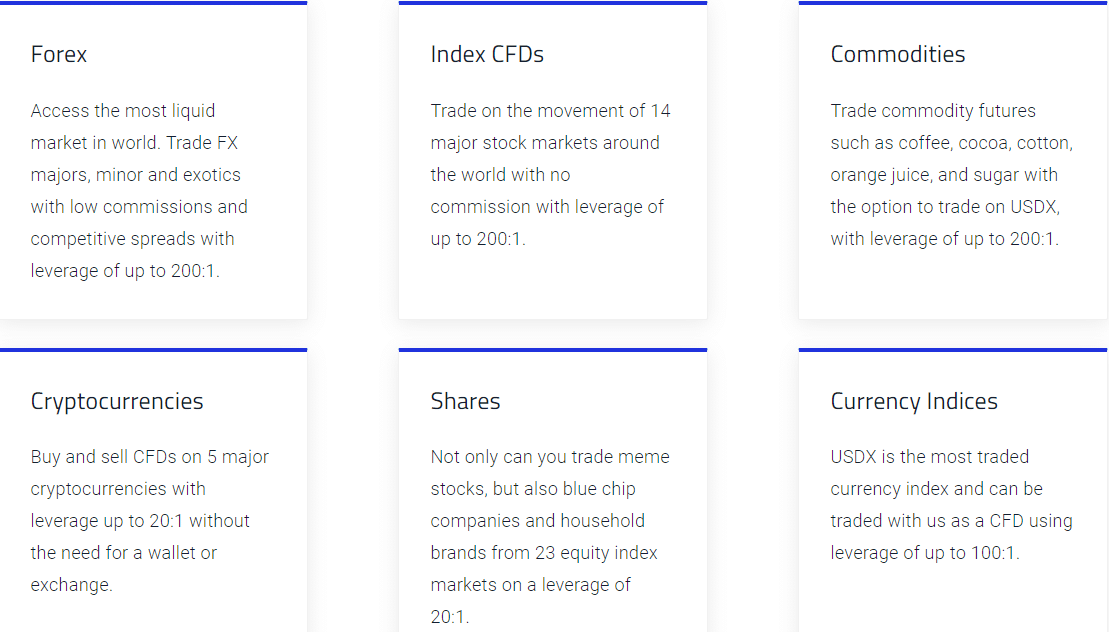
Task: Click the Commodities card heading
Action: [x=898, y=54]
